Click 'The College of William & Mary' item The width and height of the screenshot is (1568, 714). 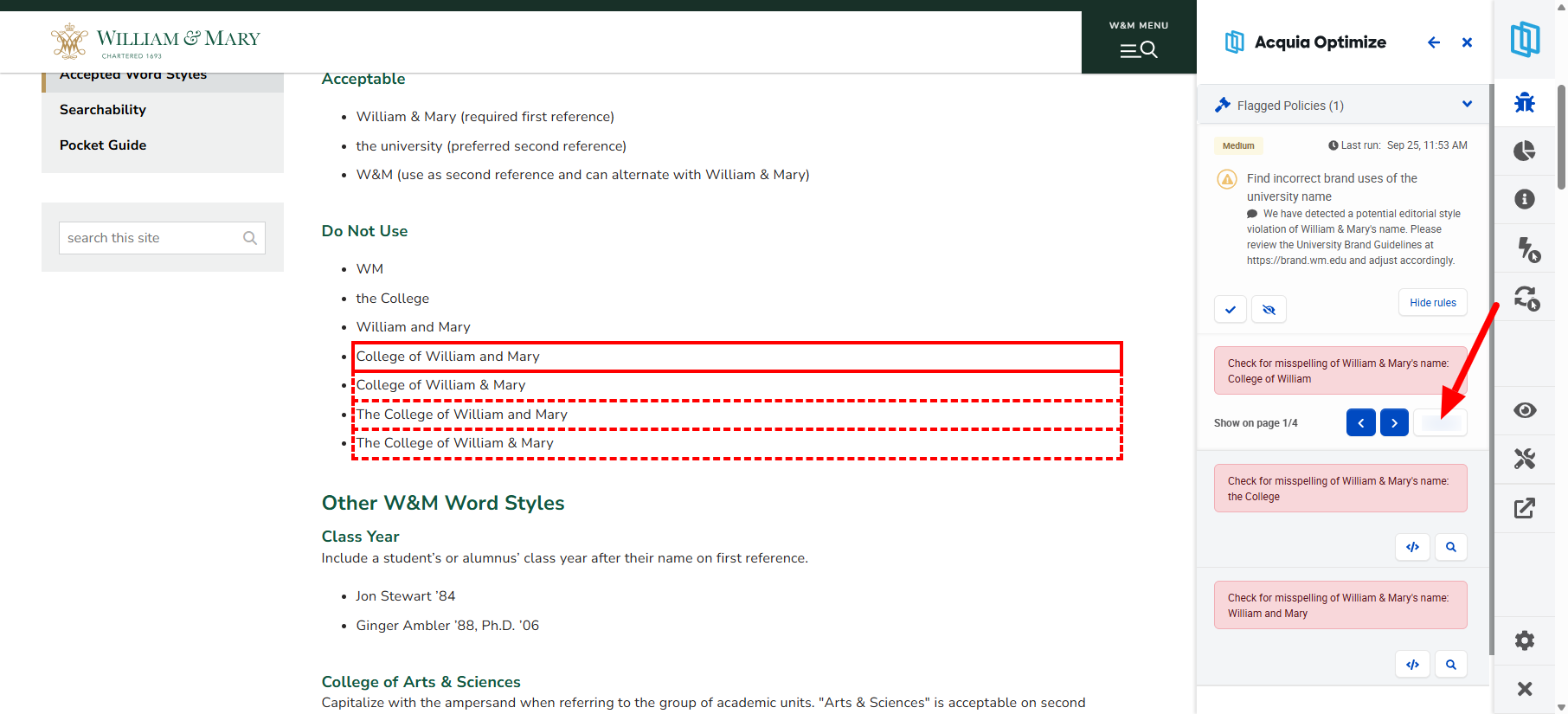[455, 443]
